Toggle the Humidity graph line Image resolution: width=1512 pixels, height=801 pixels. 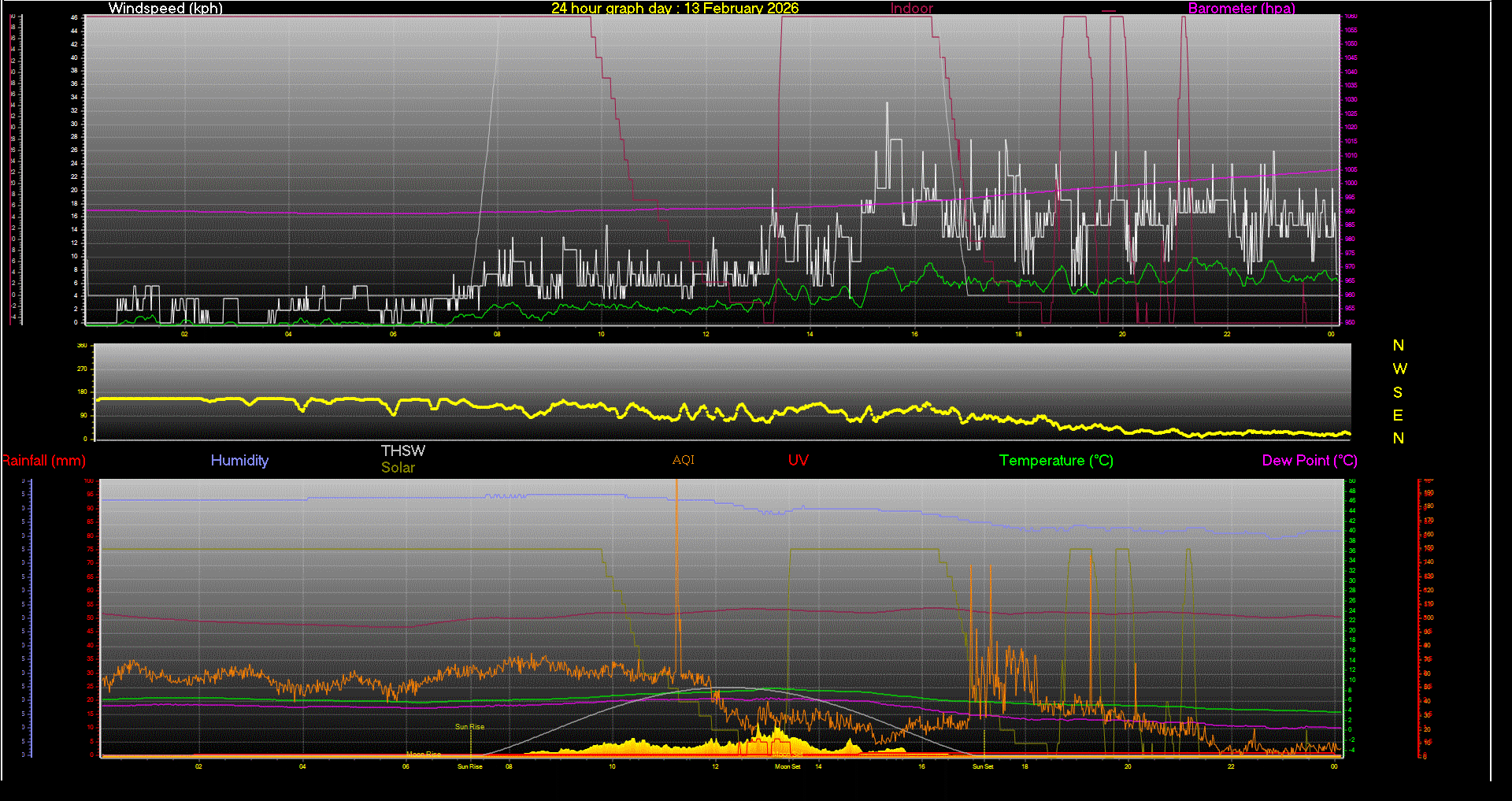pos(239,461)
